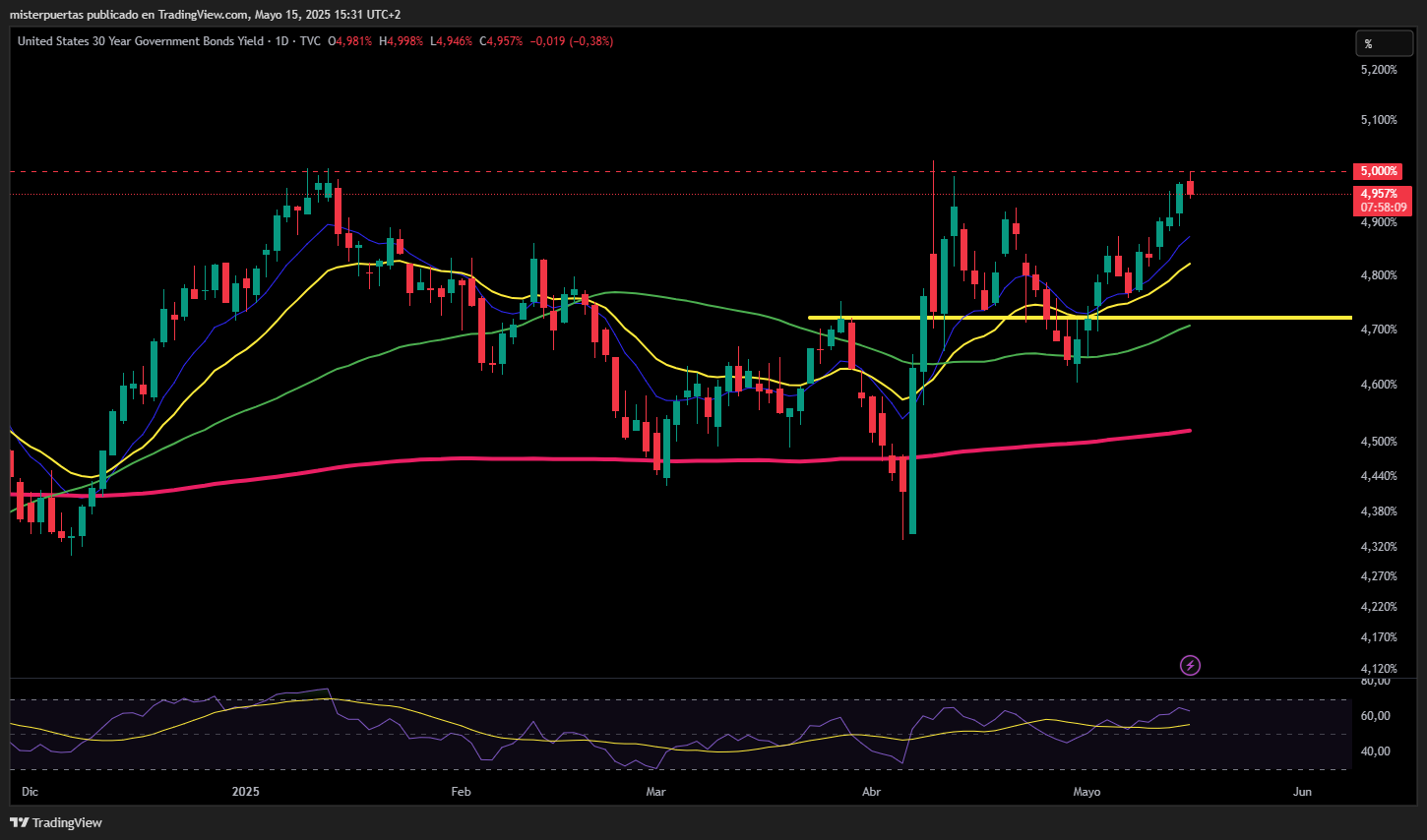This screenshot has height=840, width=1427.
Task: Click the Feb label on time axis
Action: pos(461,792)
